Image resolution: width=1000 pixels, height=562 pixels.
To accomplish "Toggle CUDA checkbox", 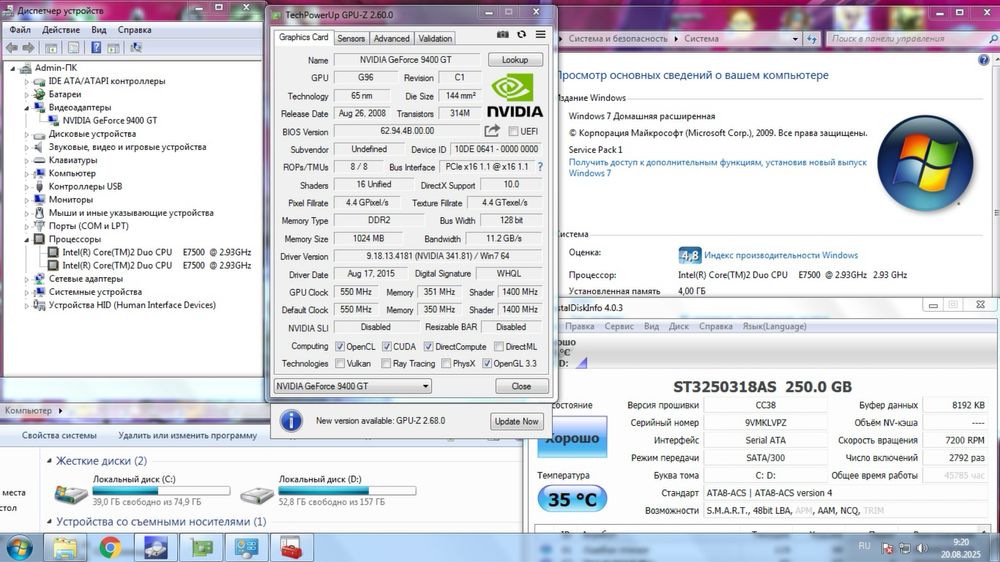I will [386, 346].
